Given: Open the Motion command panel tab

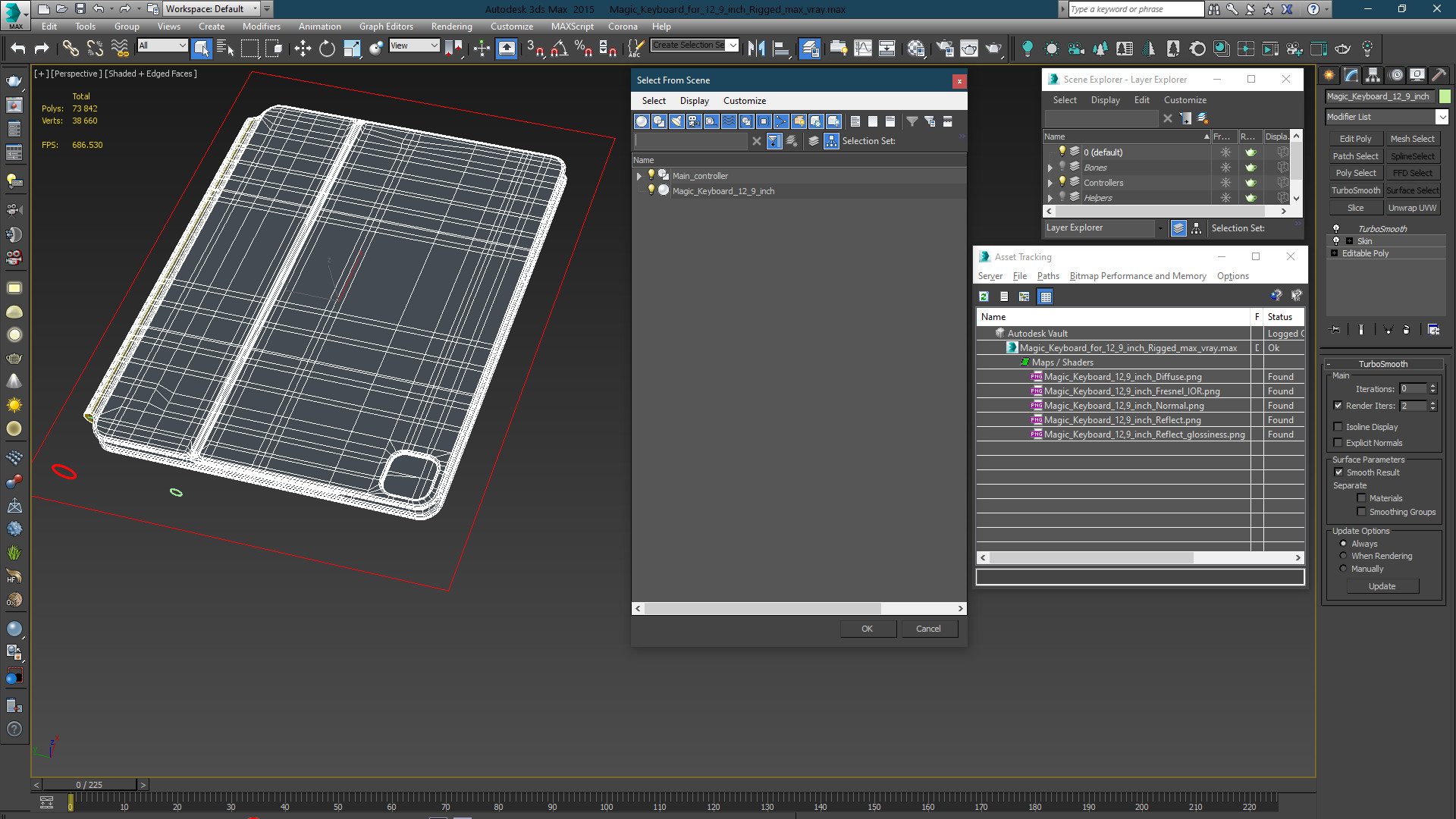Looking at the screenshot, I should pyautogui.click(x=1395, y=75).
